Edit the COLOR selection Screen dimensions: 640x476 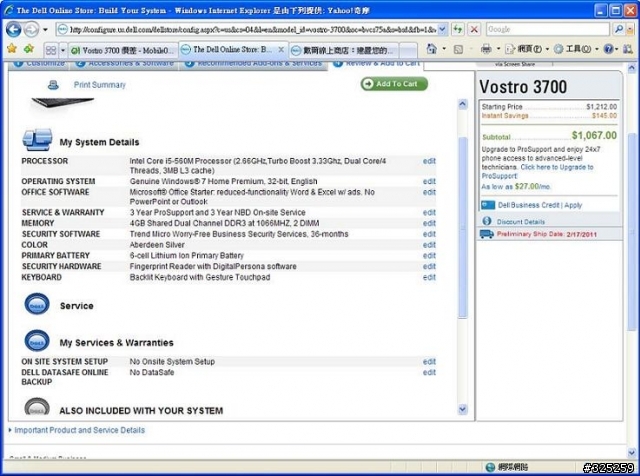(429, 245)
